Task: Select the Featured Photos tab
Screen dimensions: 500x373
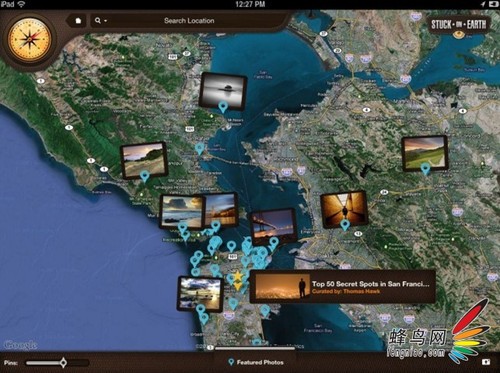Action: click(256, 362)
